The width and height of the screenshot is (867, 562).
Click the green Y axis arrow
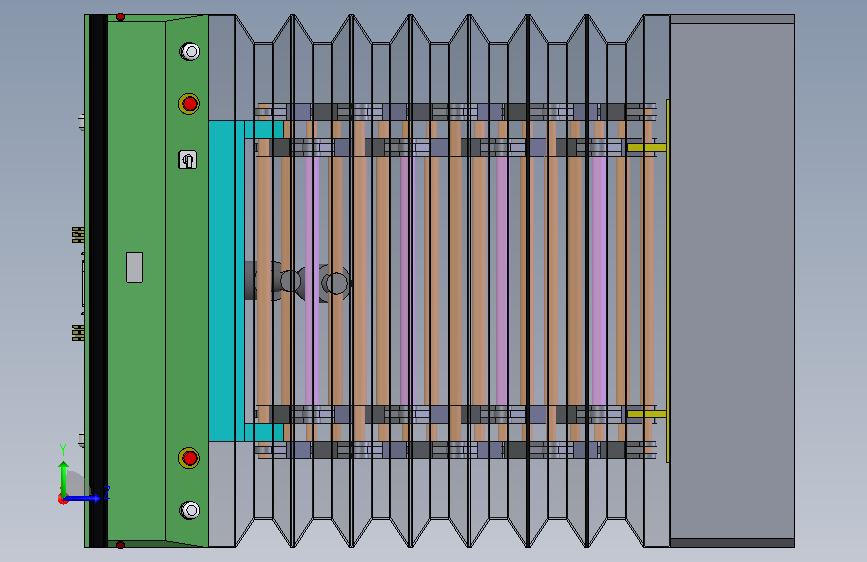click(64, 479)
